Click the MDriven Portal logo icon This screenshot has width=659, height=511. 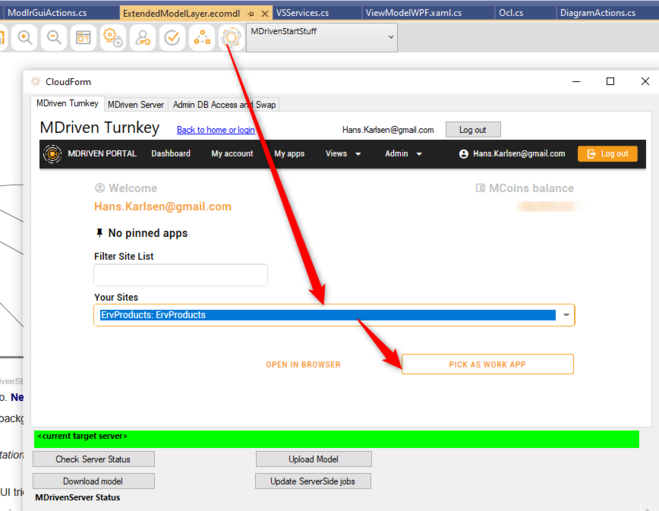(x=53, y=154)
